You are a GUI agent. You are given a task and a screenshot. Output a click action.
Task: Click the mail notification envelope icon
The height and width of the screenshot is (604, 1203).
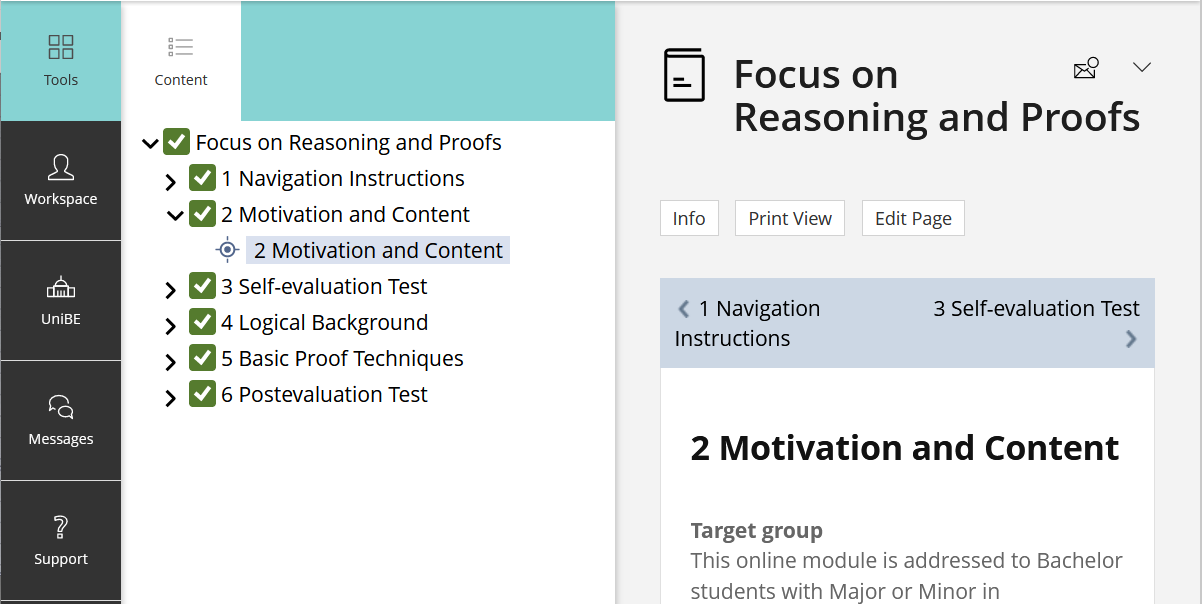1085,69
